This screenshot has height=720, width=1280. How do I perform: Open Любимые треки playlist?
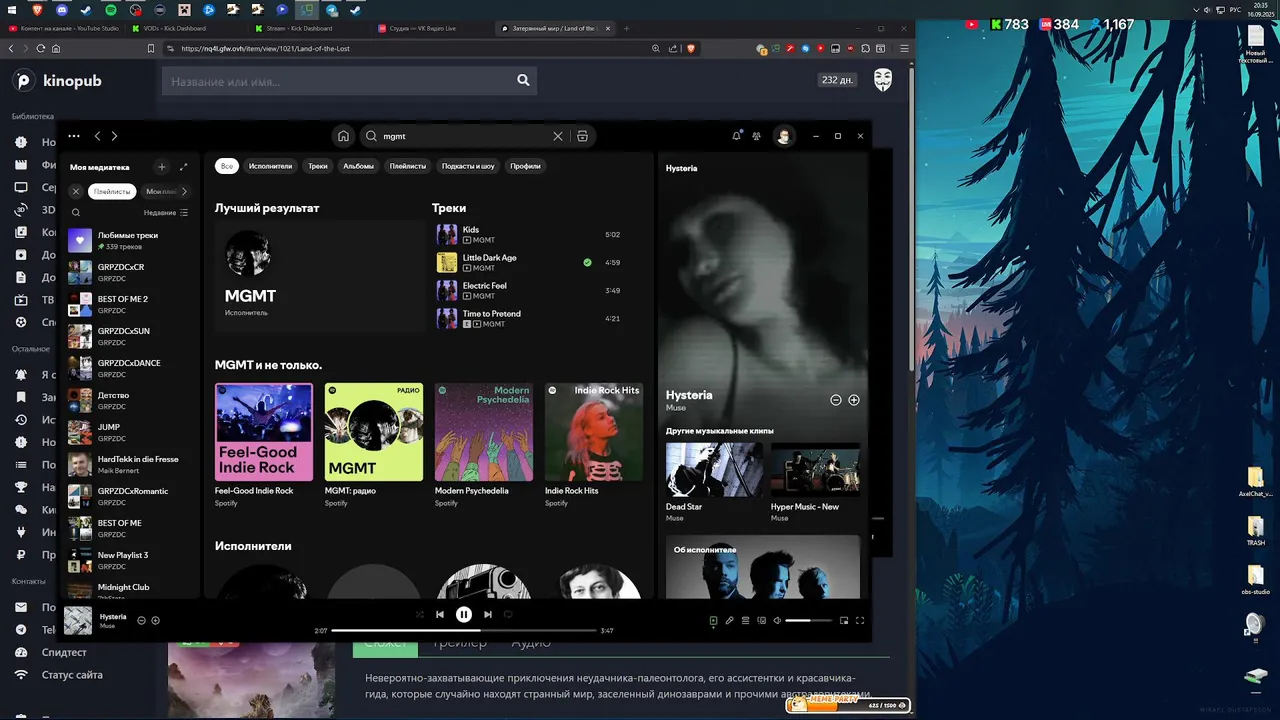coord(128,240)
